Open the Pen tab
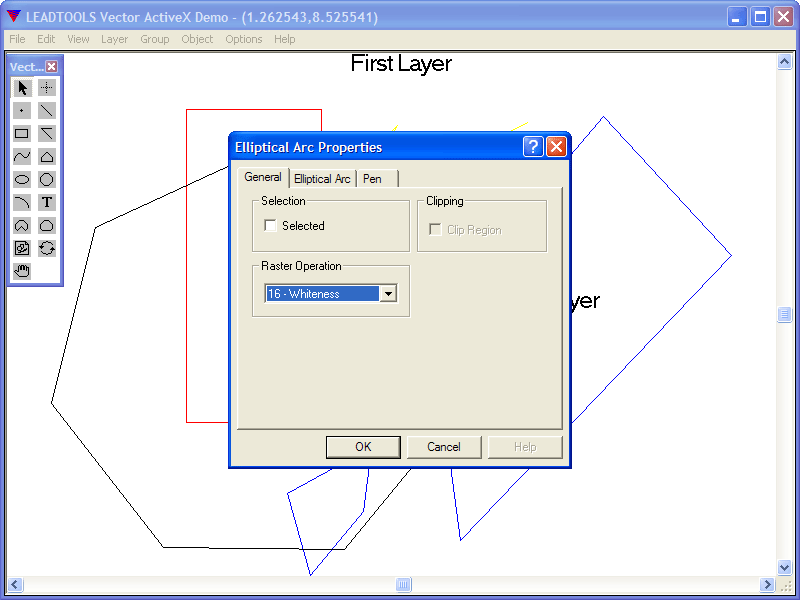Viewport: 800px width, 600px height. click(371, 178)
